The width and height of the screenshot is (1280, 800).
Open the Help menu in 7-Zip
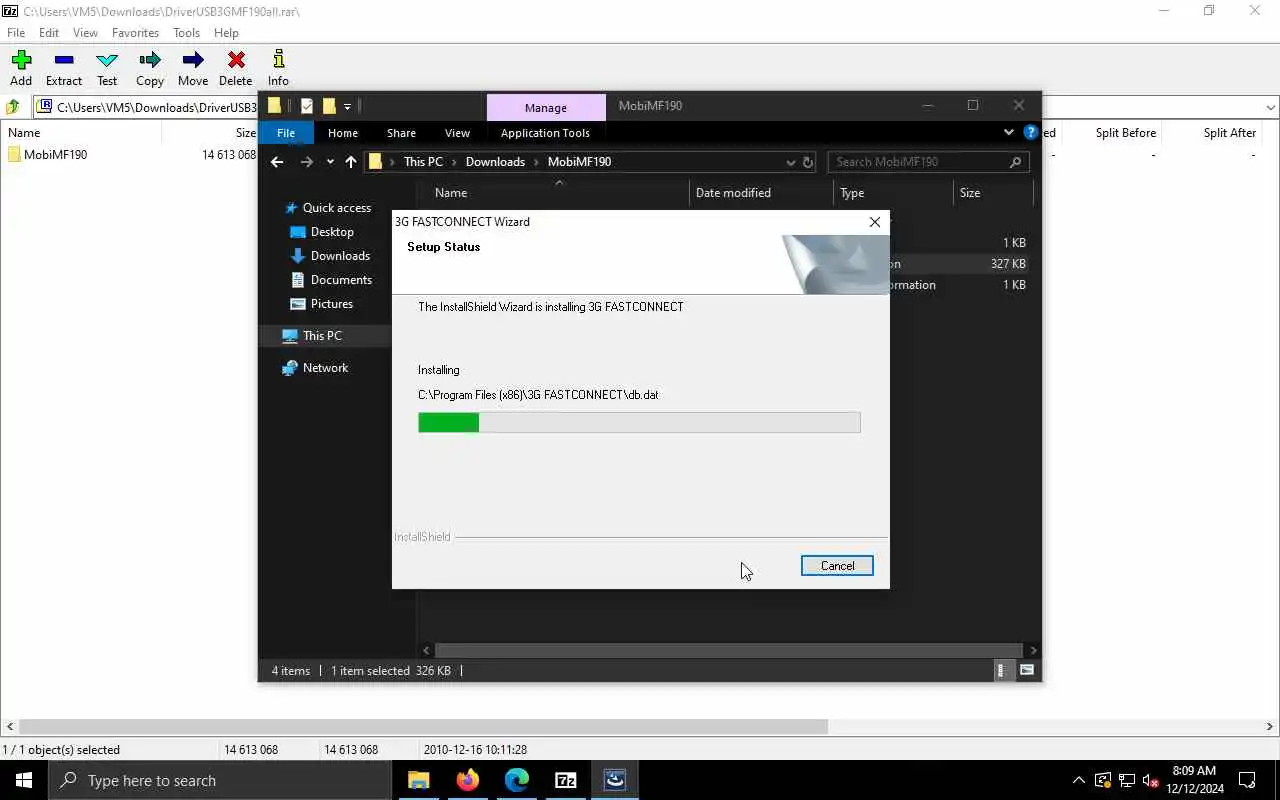[226, 33]
